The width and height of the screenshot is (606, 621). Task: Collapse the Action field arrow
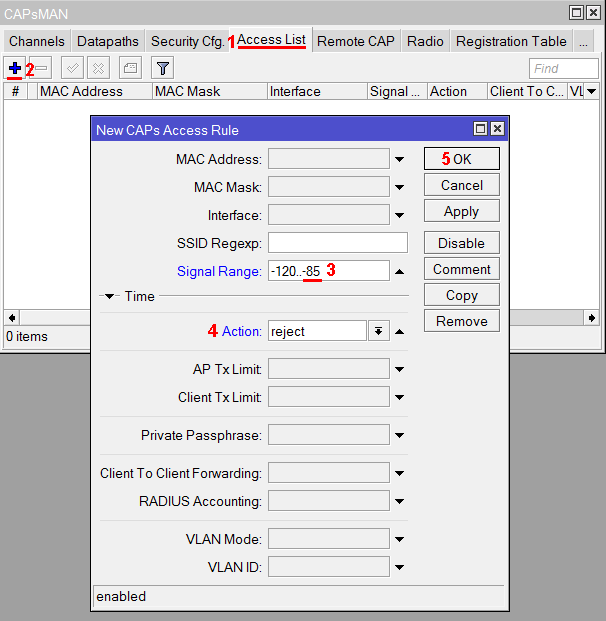pos(399,331)
